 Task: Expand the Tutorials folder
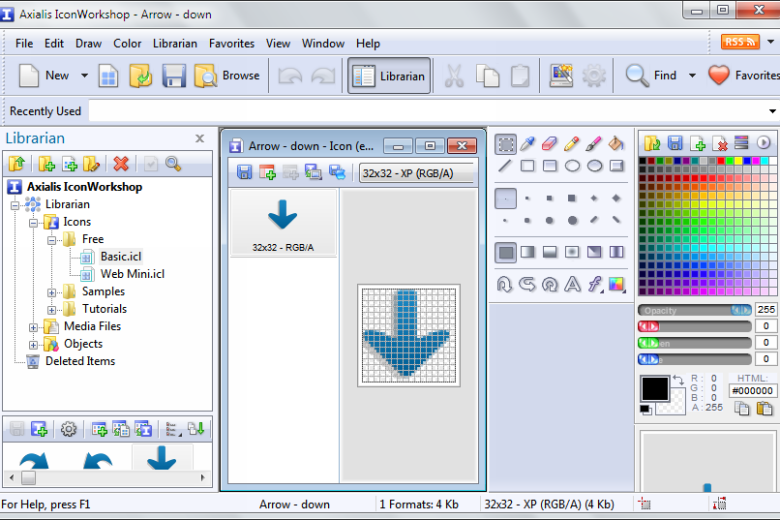click(51, 310)
